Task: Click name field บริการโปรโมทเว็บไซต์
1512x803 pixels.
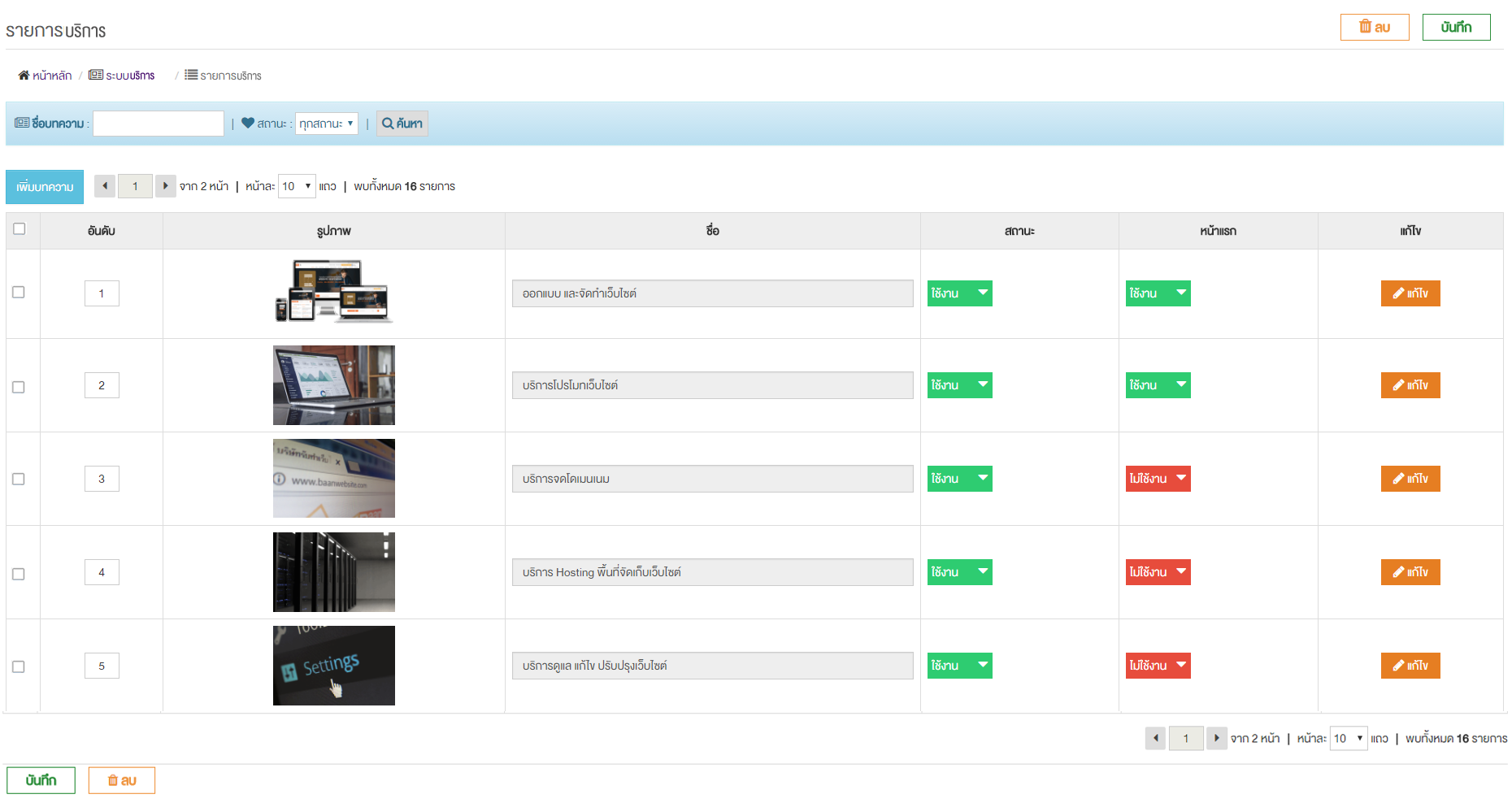Action: pos(713,385)
